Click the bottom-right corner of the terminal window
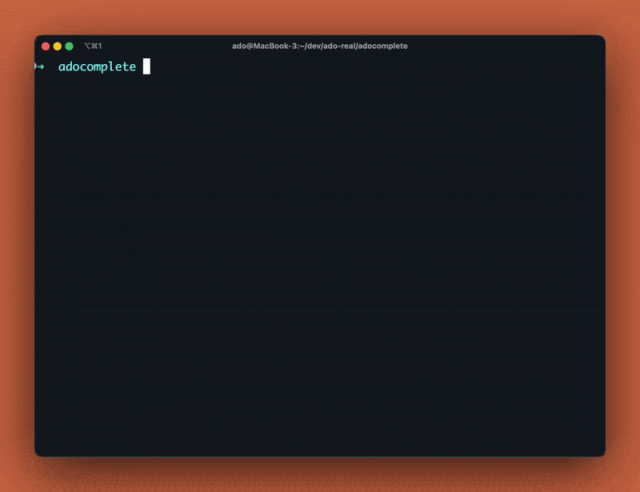This screenshot has height=492, width=640. click(x=603, y=454)
